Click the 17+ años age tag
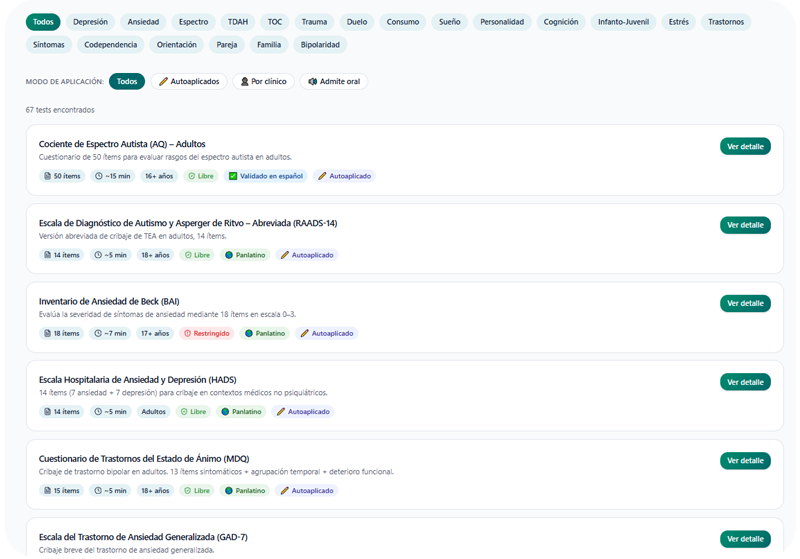Screen dimensions: 800x559 tap(155, 334)
